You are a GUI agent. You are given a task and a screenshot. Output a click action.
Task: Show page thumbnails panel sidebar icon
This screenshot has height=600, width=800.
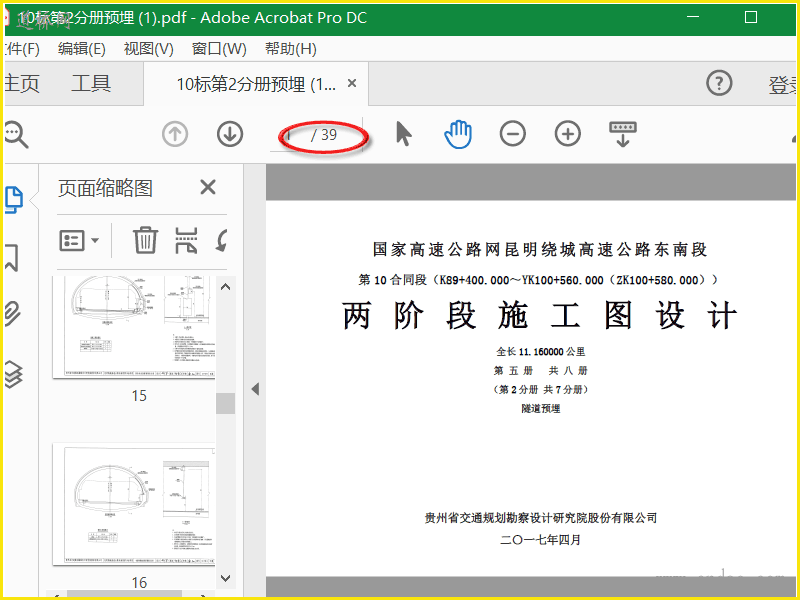pyautogui.click(x=14, y=199)
